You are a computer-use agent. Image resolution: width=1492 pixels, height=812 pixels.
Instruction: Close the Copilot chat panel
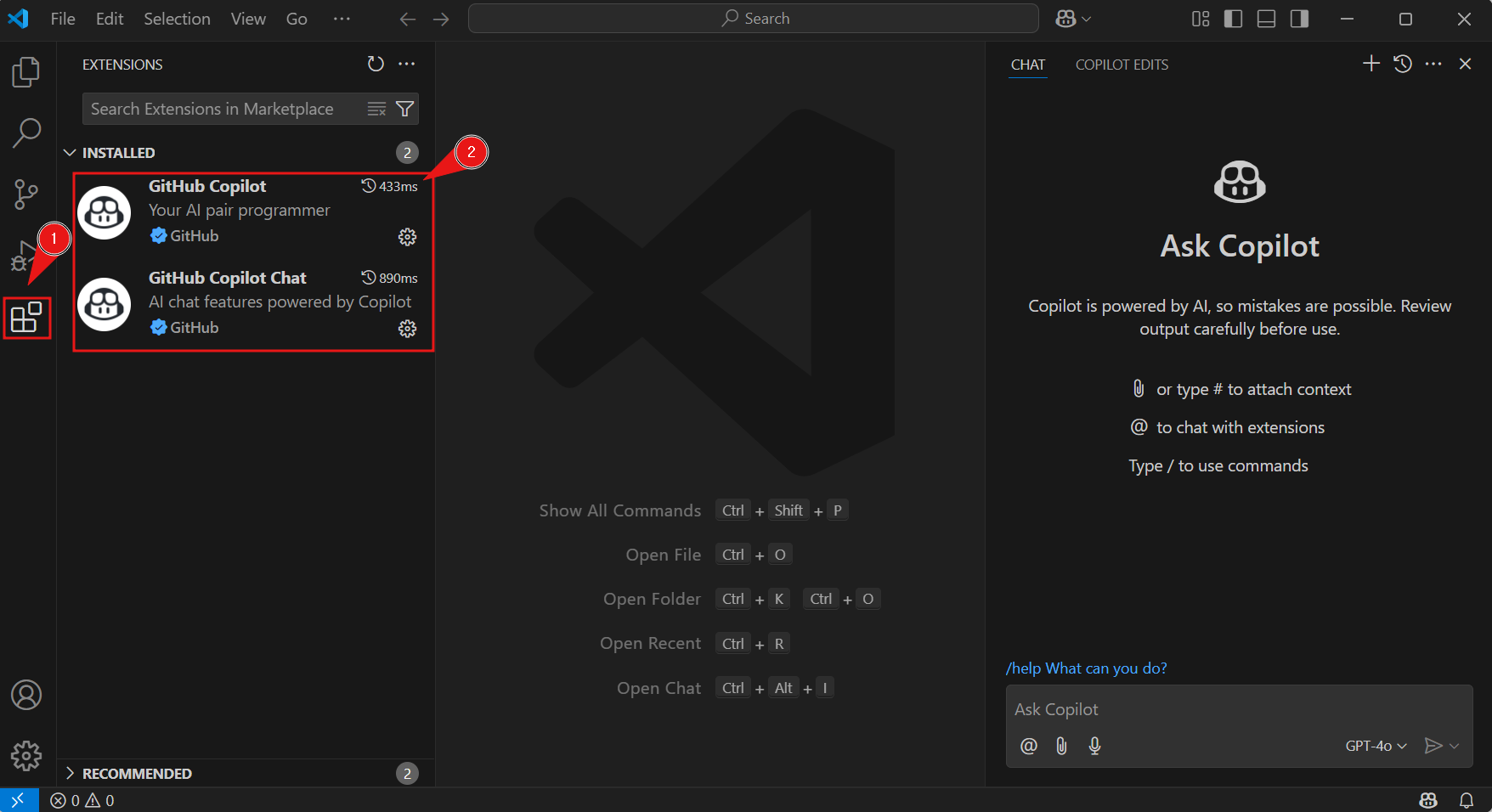(x=1465, y=64)
